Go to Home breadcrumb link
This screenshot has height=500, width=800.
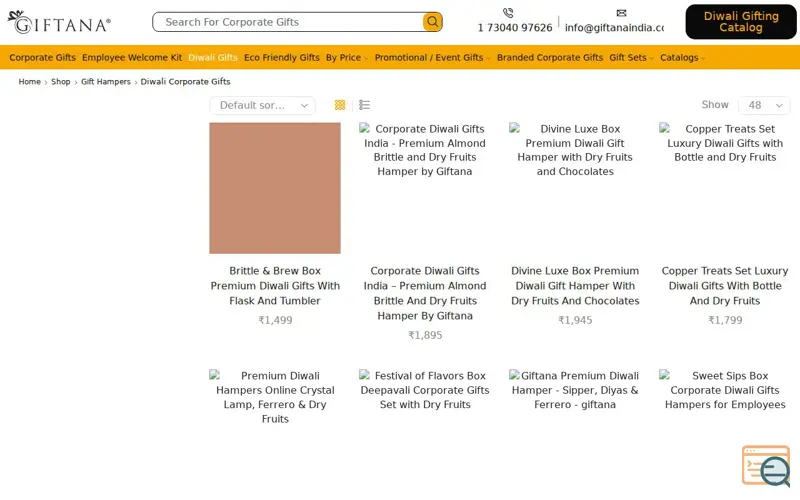click(30, 82)
